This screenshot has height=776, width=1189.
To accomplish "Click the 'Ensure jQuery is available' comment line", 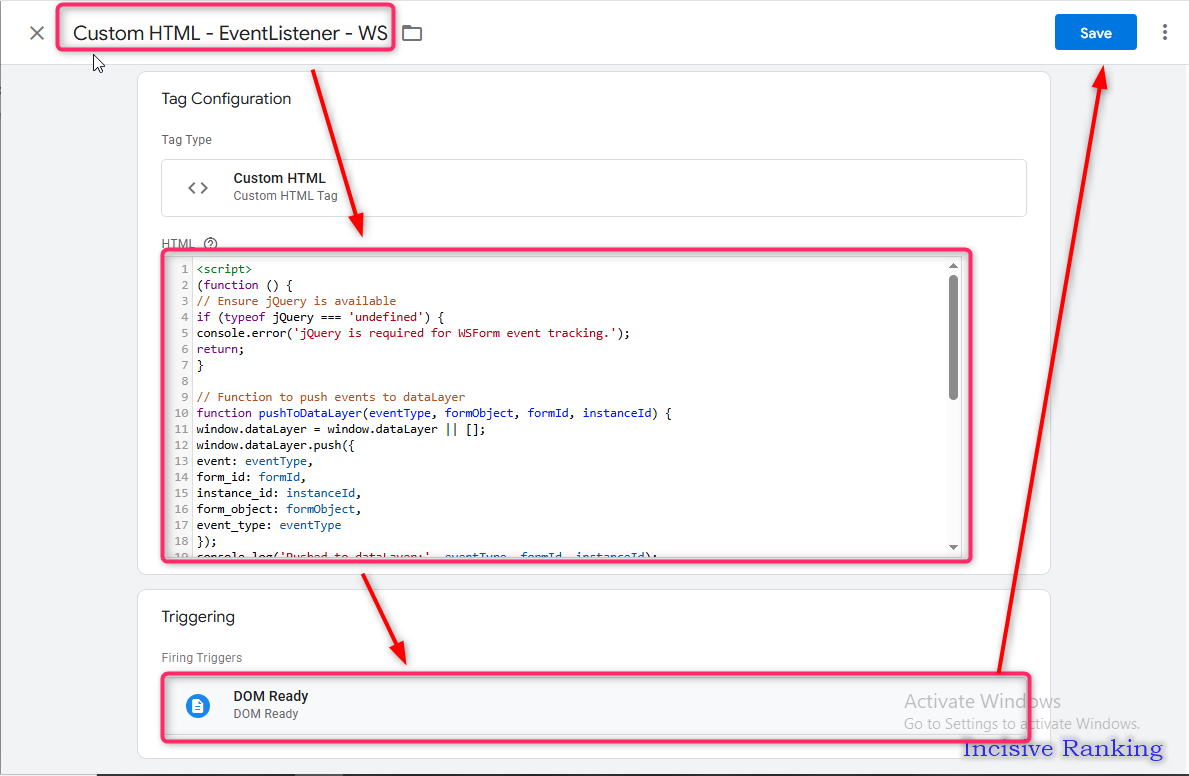I will pyautogui.click(x=296, y=301).
